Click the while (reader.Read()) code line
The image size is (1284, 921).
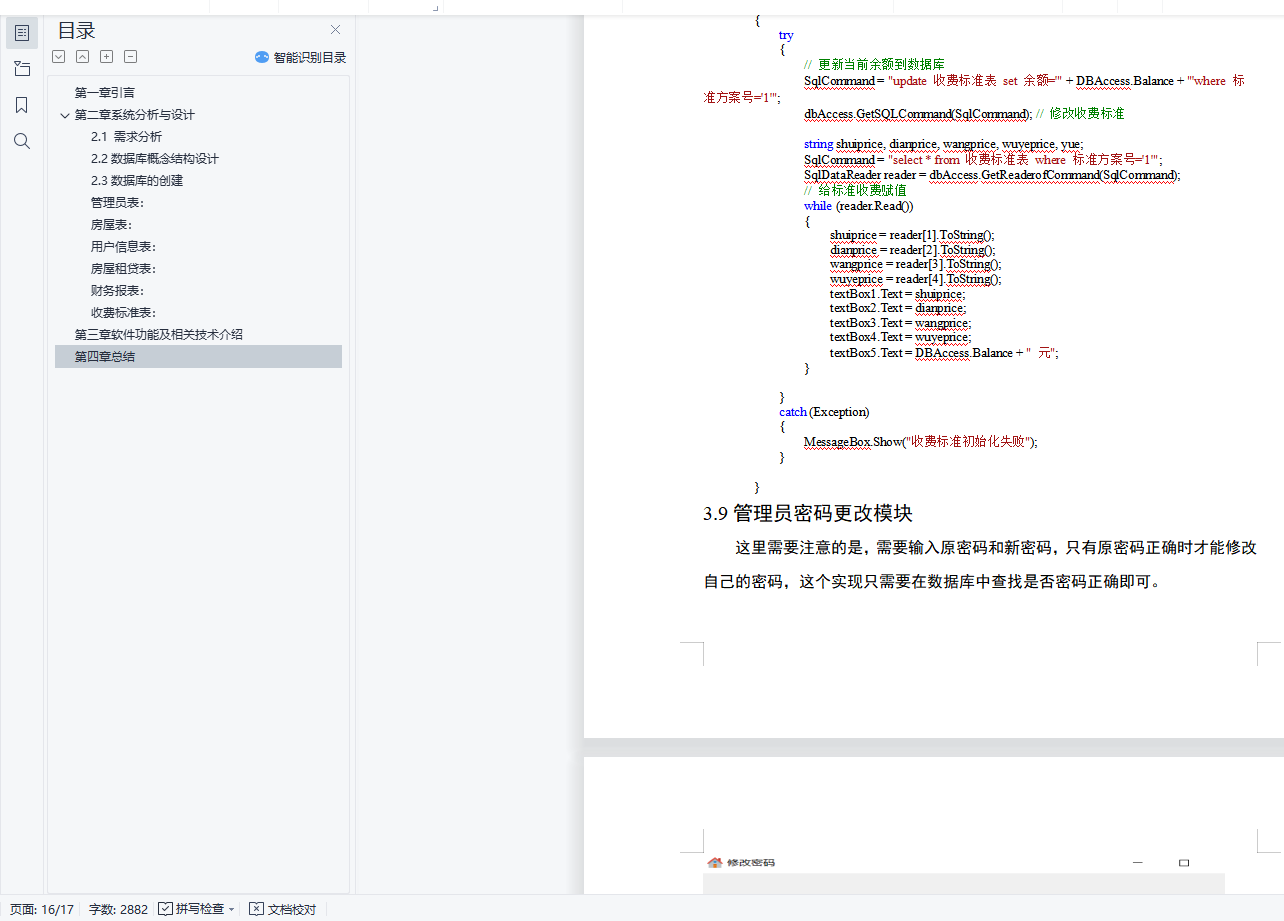click(859, 205)
